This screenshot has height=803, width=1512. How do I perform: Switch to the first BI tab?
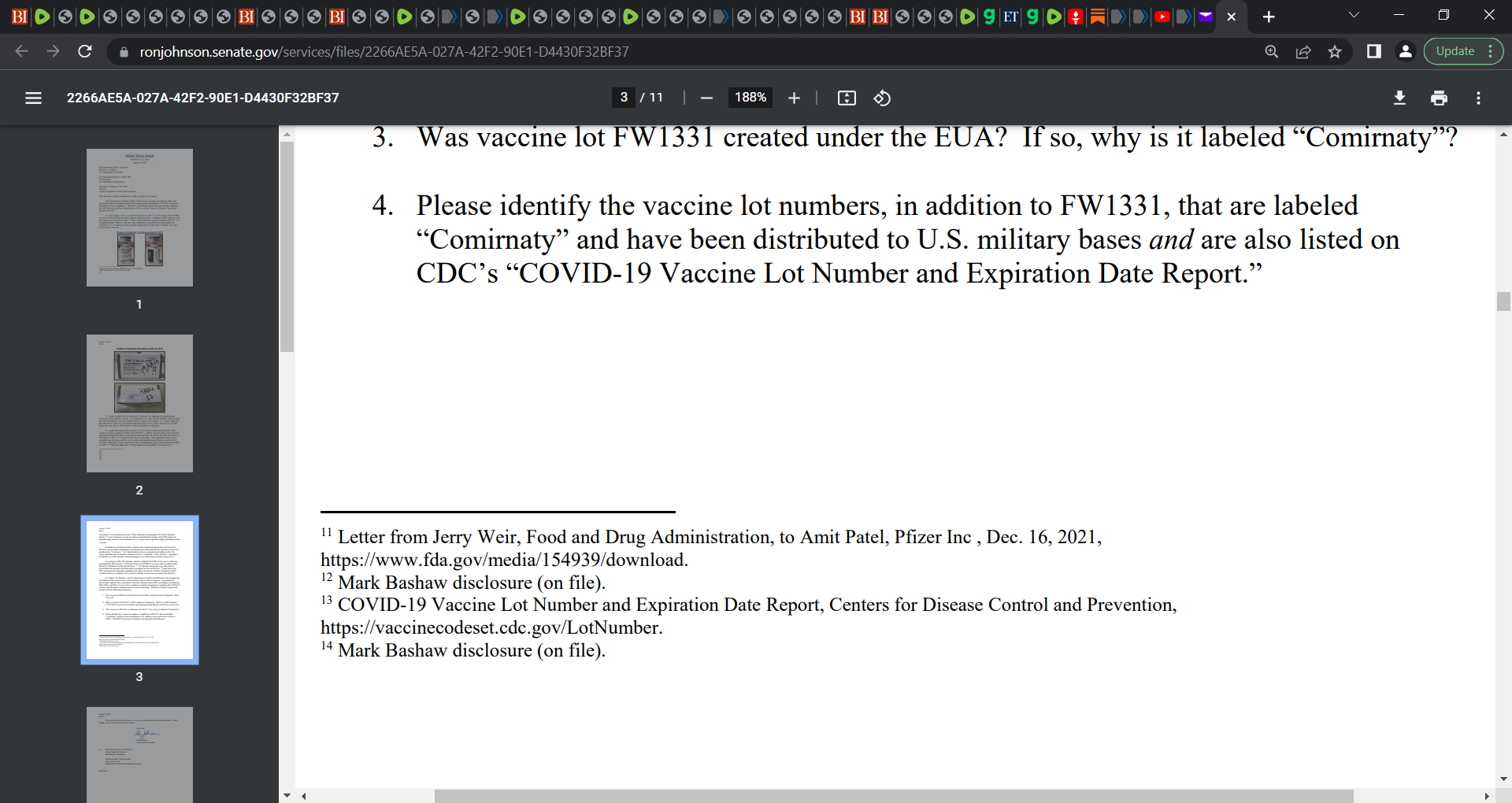(x=20, y=17)
